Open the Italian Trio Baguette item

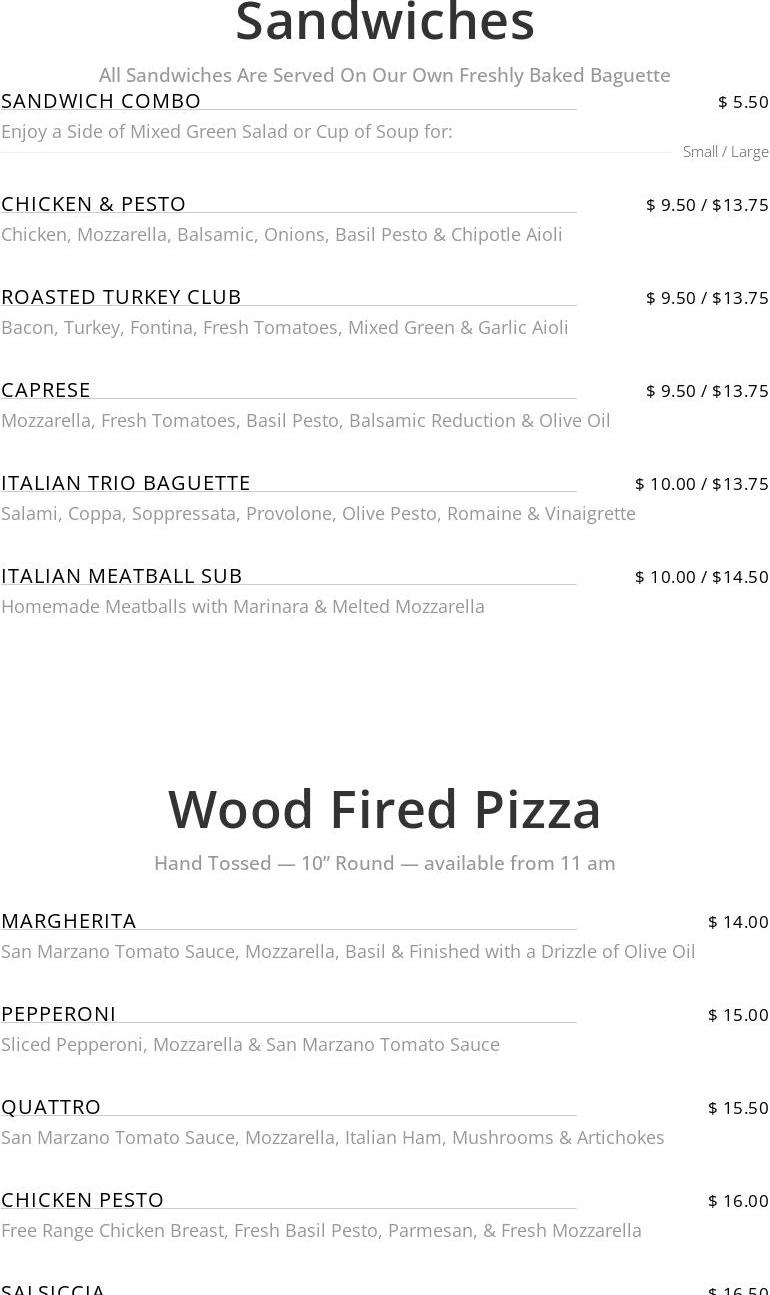click(126, 483)
